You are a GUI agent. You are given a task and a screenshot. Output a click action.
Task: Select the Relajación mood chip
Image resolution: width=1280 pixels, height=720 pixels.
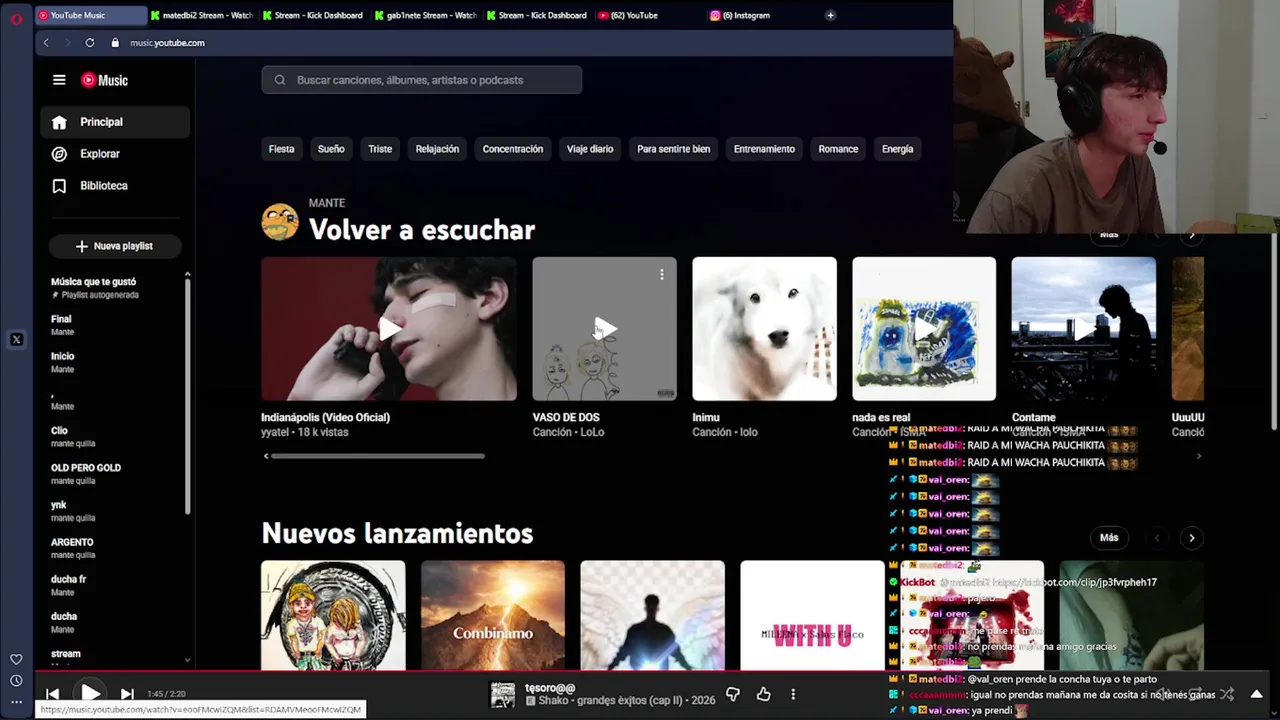pyautogui.click(x=437, y=149)
